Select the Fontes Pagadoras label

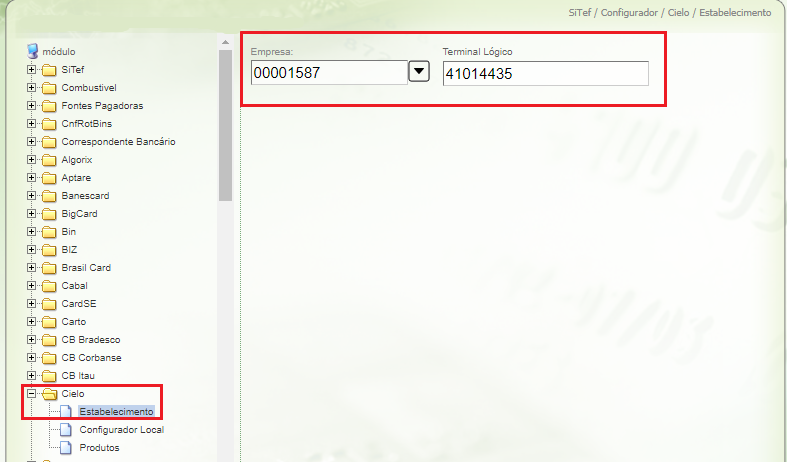click(x=102, y=106)
